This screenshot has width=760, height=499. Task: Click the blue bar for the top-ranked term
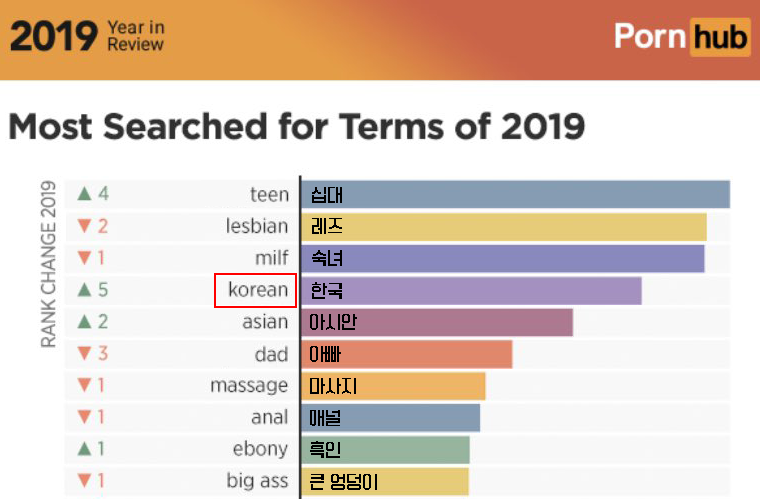[x=515, y=194]
